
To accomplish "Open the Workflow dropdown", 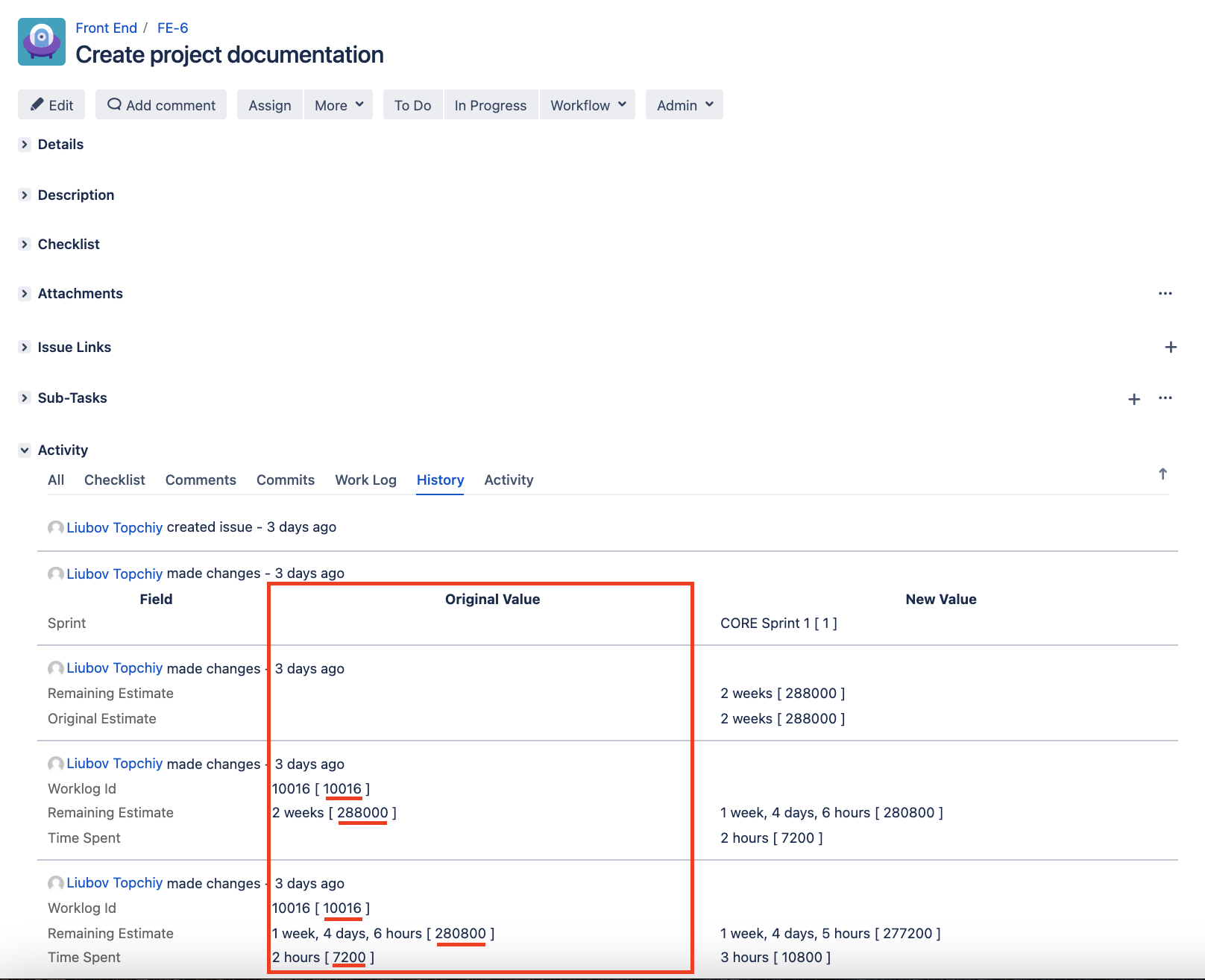I will [x=587, y=105].
